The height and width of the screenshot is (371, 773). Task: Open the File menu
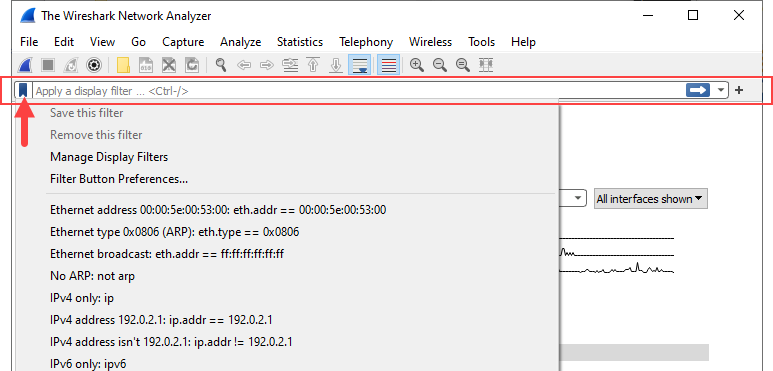click(x=29, y=42)
